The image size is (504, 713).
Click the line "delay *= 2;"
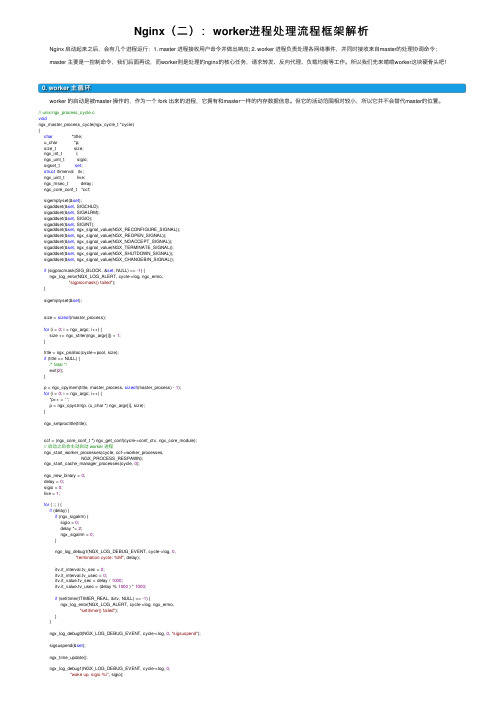pos(71,528)
